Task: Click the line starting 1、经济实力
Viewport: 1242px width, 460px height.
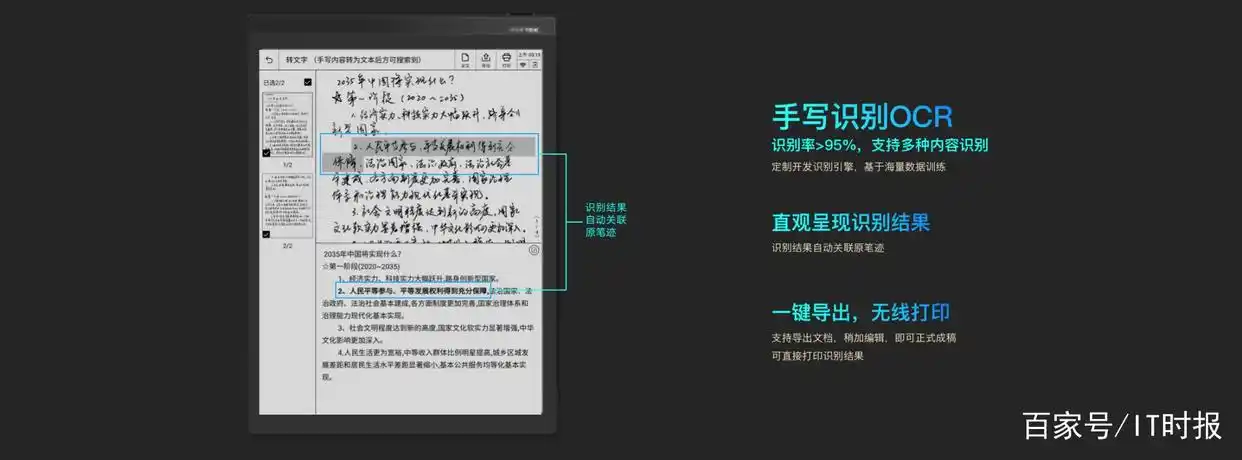Action: tap(417, 279)
